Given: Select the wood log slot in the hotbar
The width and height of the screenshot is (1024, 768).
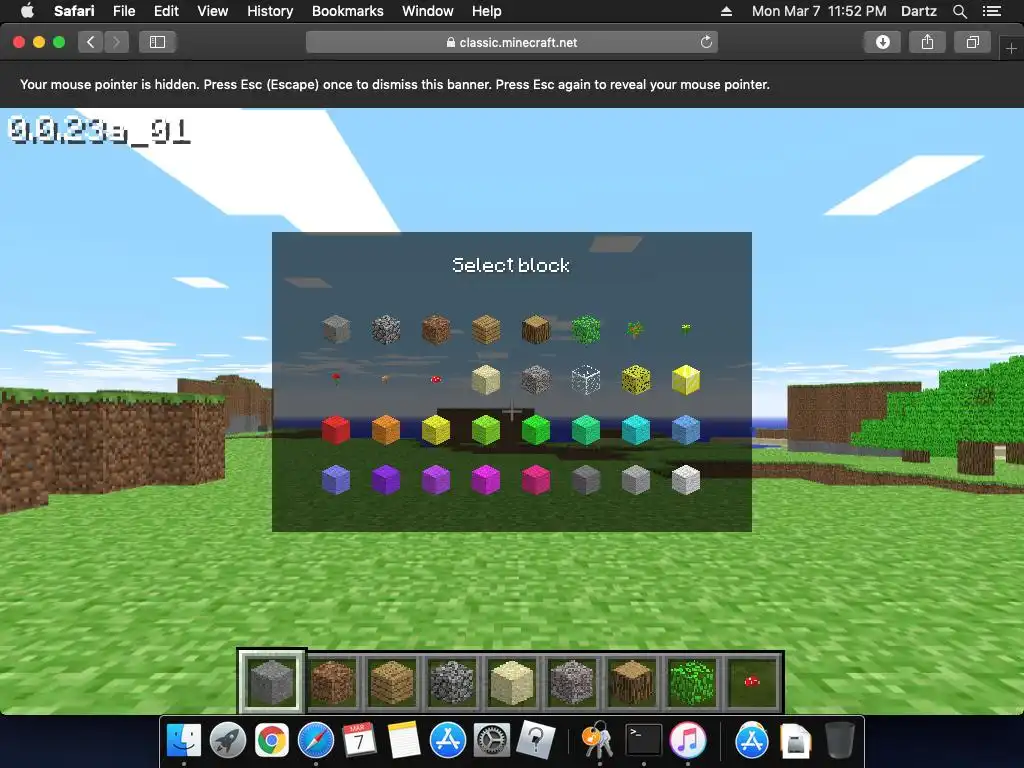Looking at the screenshot, I should tap(632, 682).
